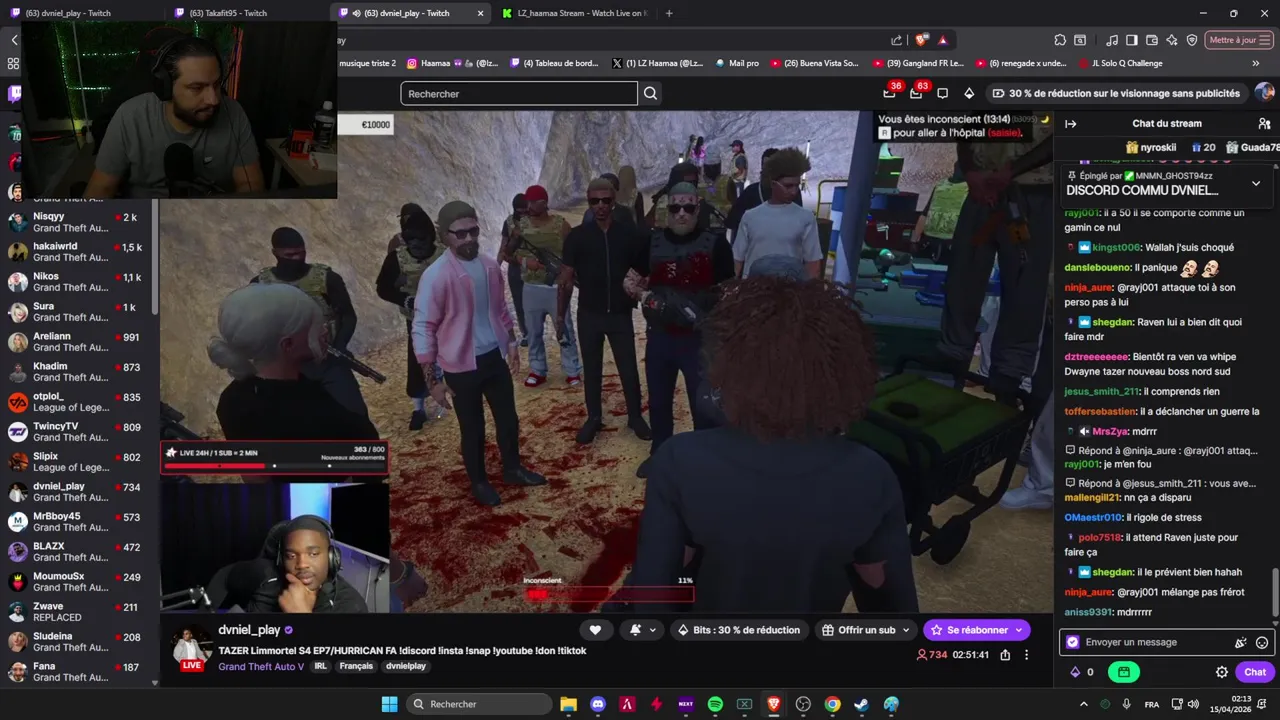Viewport: 1280px width, 720px height.
Task: Click the share page icon in address bar
Action: (x=897, y=40)
